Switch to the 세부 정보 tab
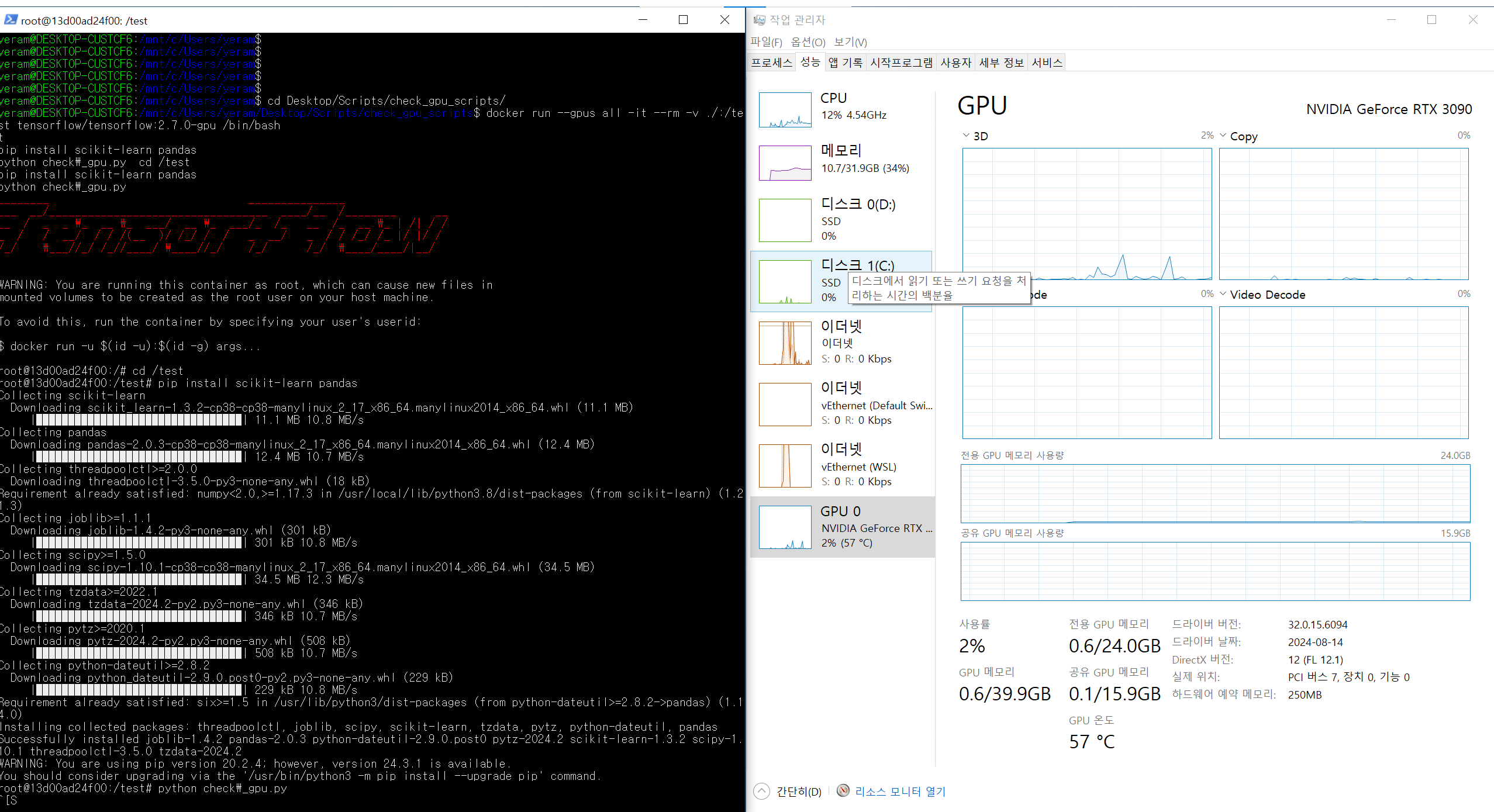Viewport: 1494px width, 812px height. click(1001, 63)
